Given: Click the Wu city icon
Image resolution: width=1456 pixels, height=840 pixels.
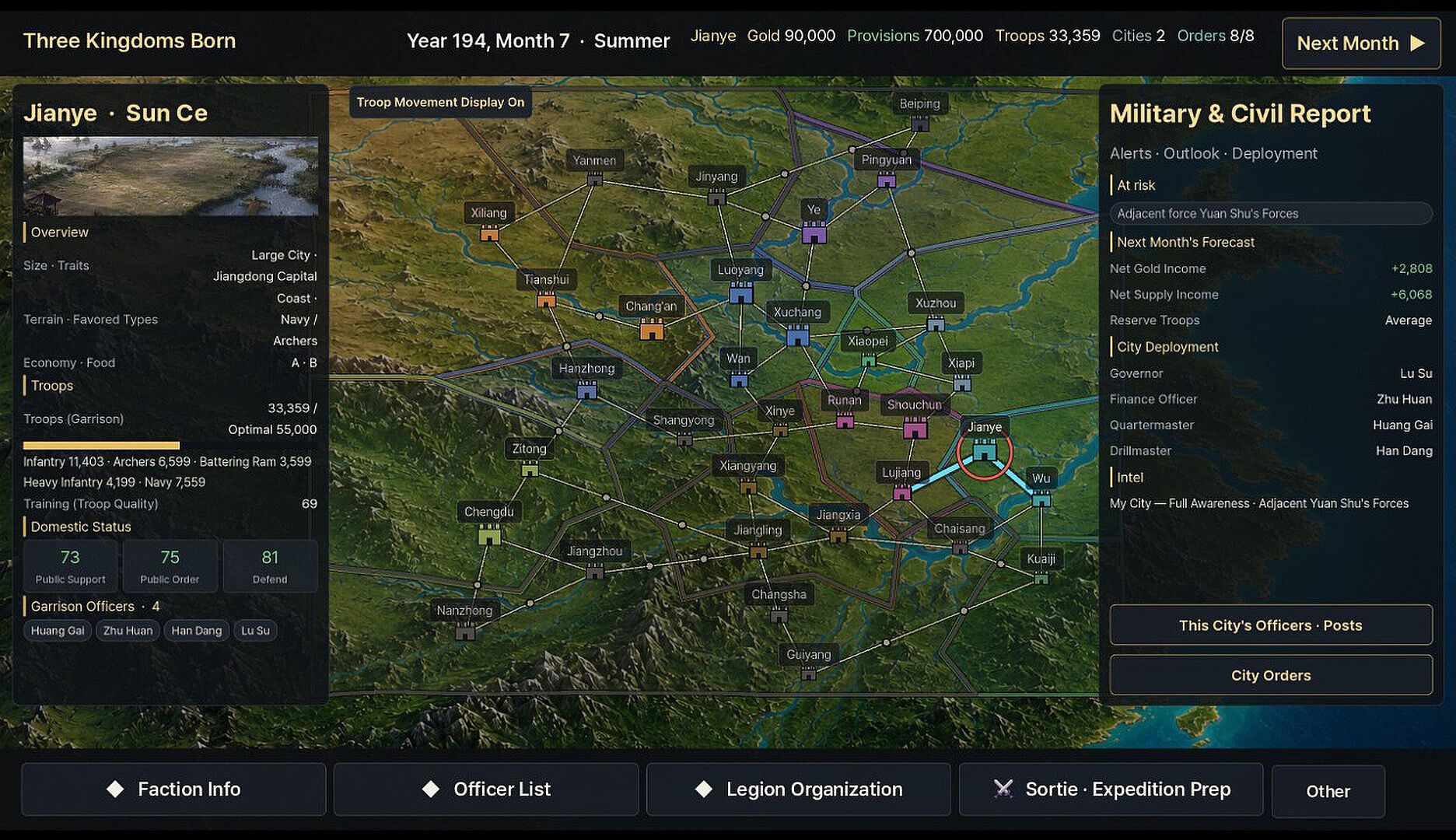Looking at the screenshot, I should pos(1041,499).
